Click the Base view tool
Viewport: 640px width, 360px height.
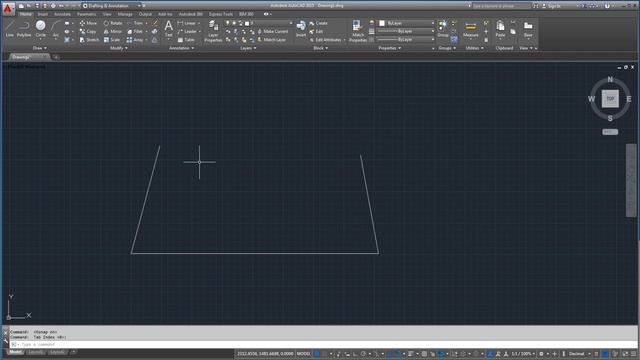pyautogui.click(x=528, y=29)
